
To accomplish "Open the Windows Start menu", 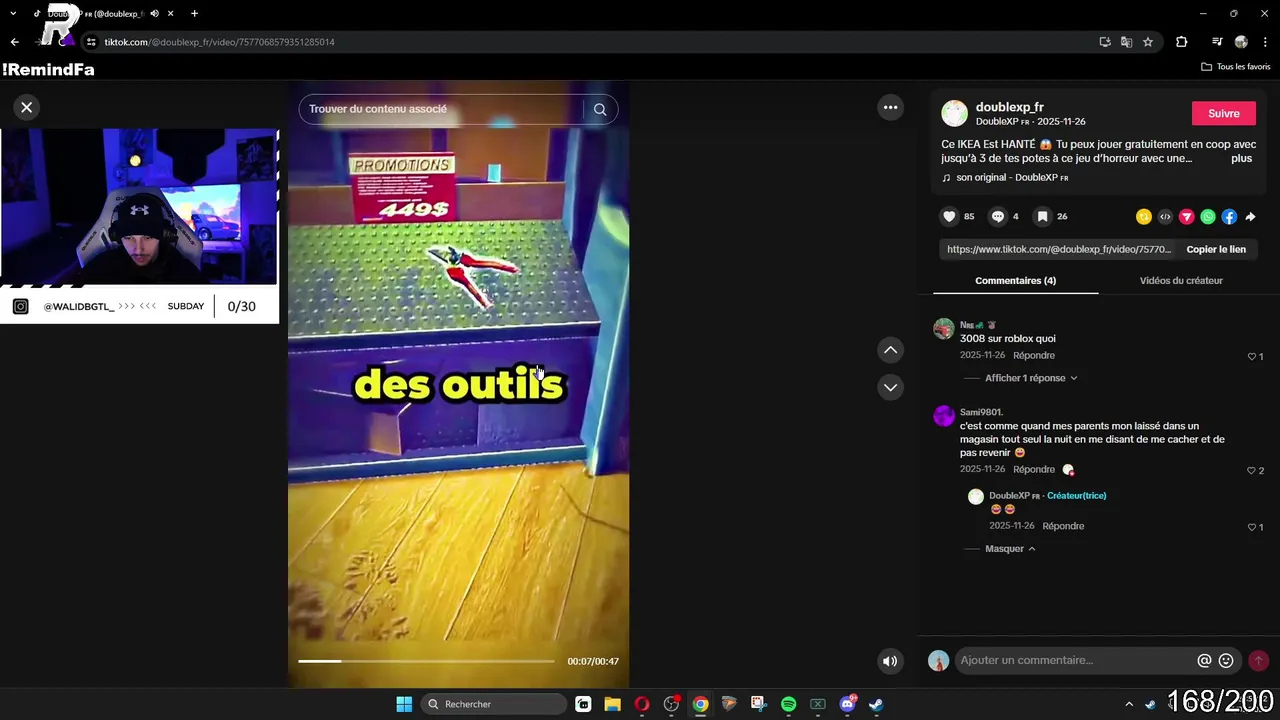I will coord(404,704).
